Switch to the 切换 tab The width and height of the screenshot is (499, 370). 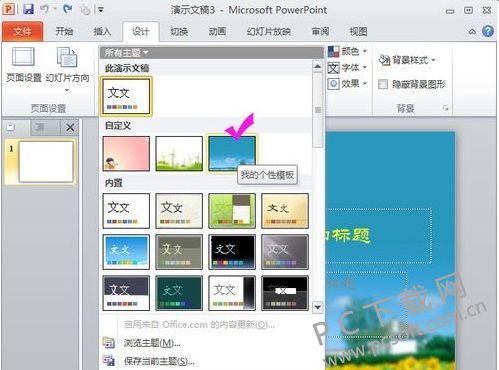179,32
